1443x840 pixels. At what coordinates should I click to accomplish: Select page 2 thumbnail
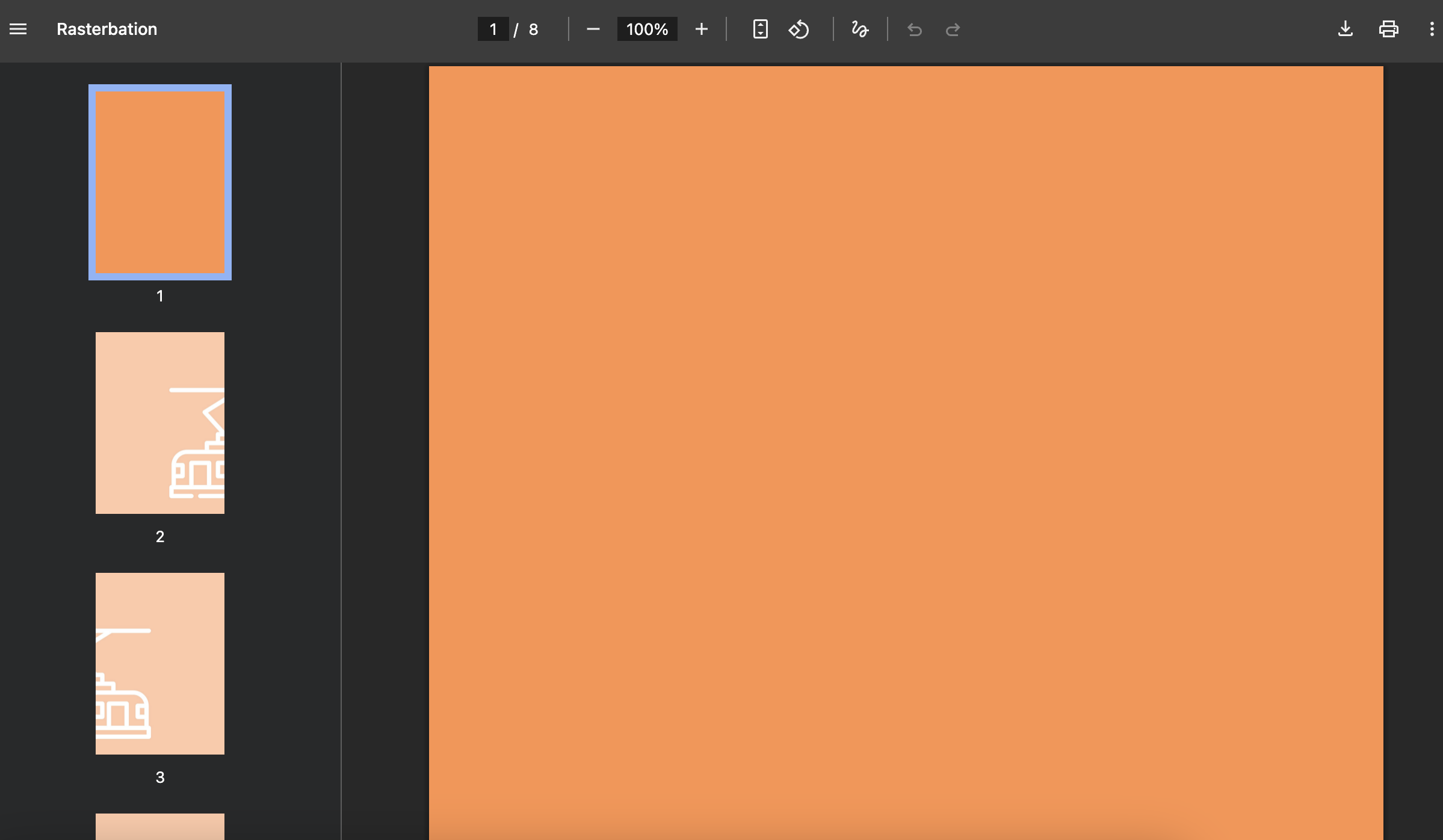pos(160,422)
